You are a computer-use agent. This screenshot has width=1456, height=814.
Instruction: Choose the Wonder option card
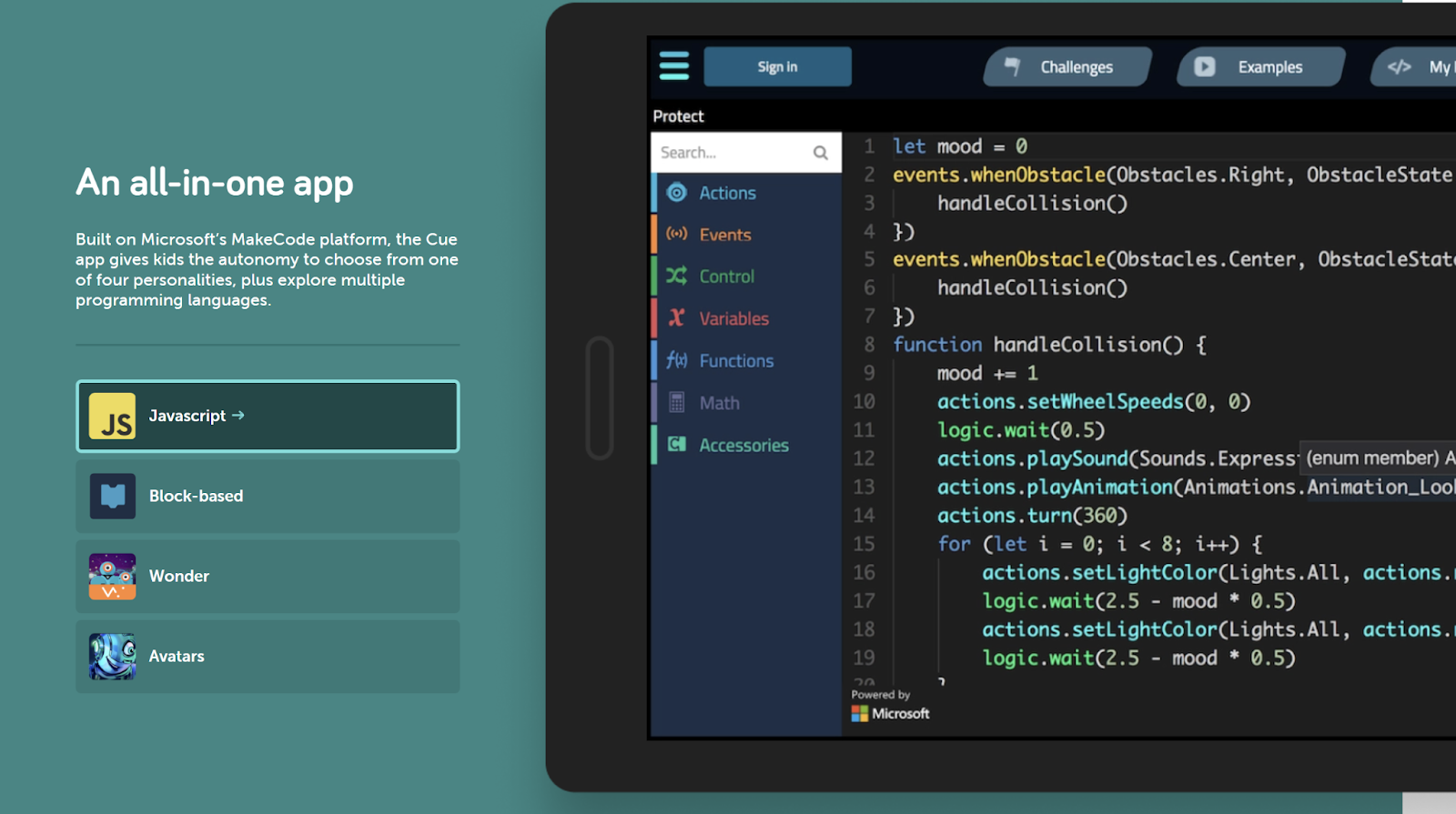[268, 576]
